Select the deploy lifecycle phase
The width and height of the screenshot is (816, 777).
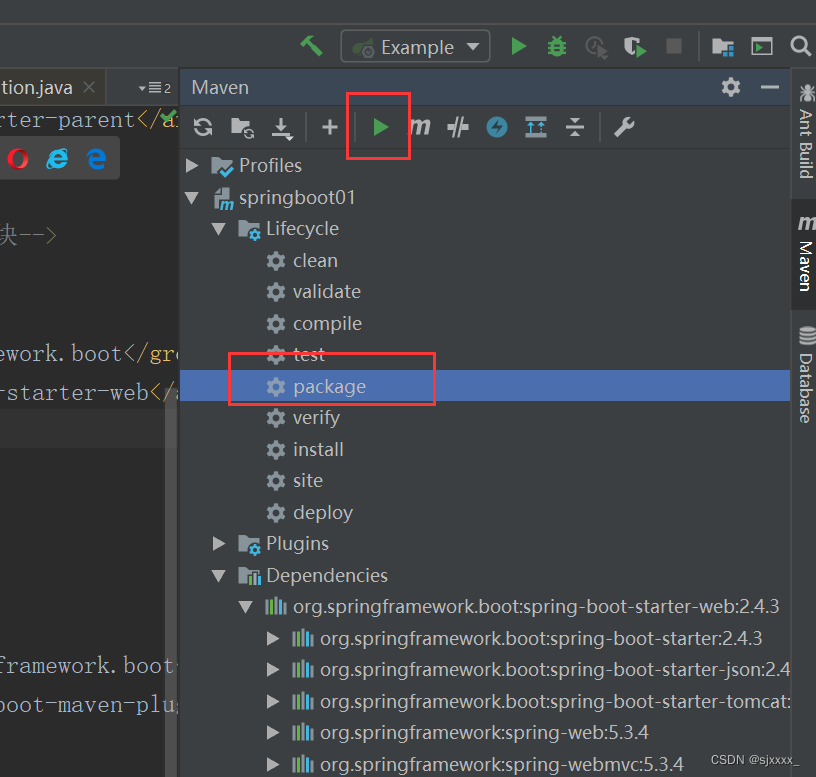click(323, 513)
